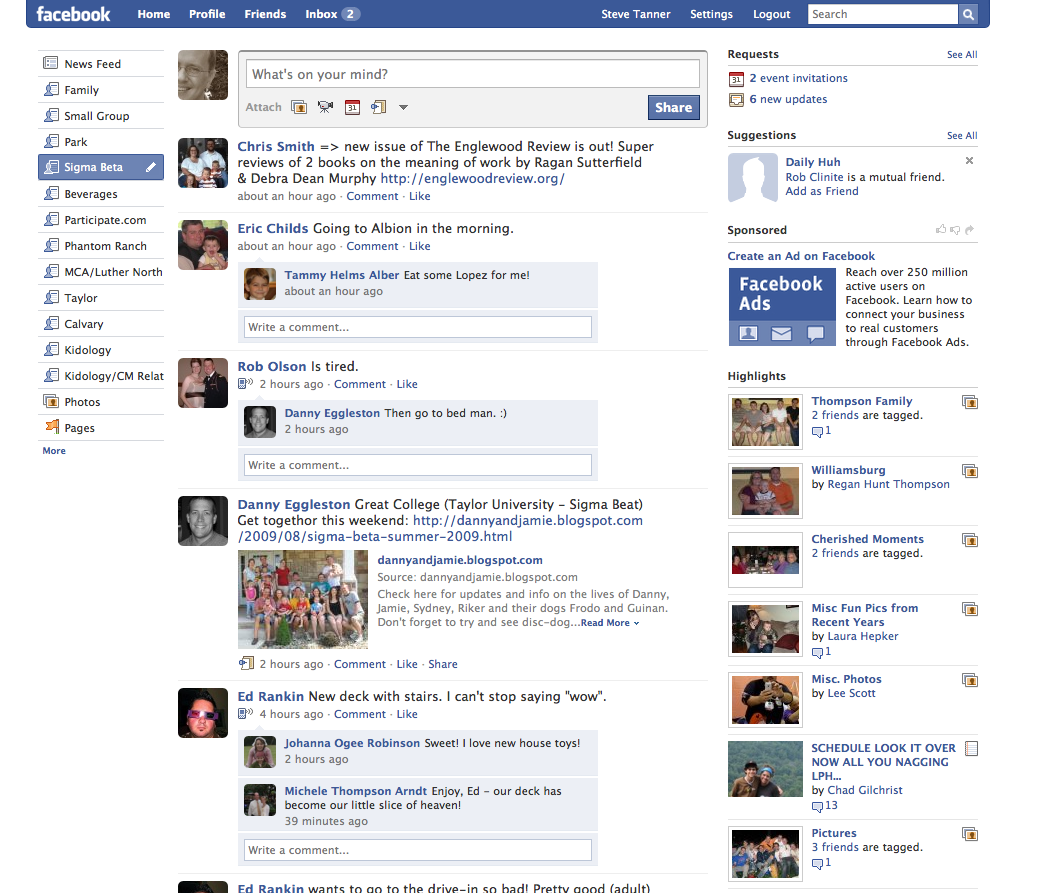Image resolution: width=1046 pixels, height=893 pixels.
Task: Click the mobile icon on Rob Olson's post
Action: click(245, 383)
